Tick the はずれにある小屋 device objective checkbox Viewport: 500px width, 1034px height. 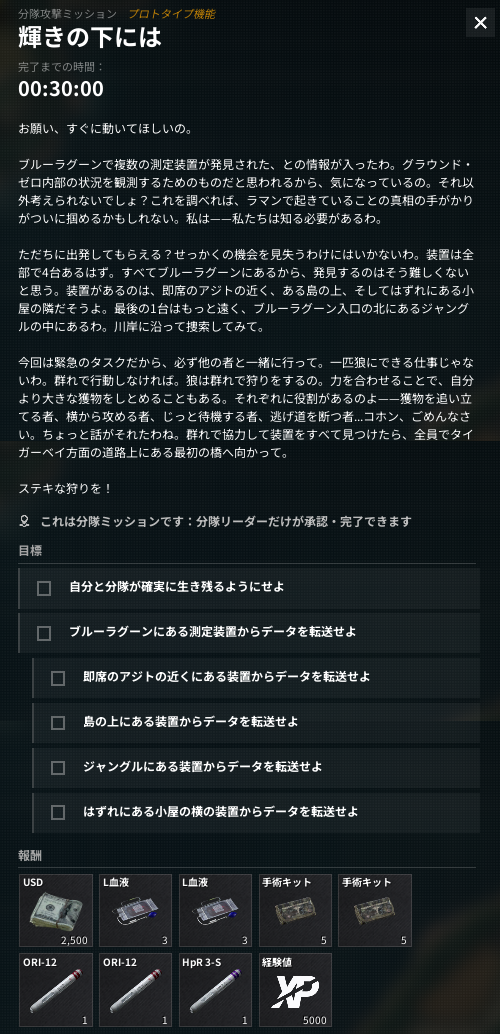tap(58, 812)
